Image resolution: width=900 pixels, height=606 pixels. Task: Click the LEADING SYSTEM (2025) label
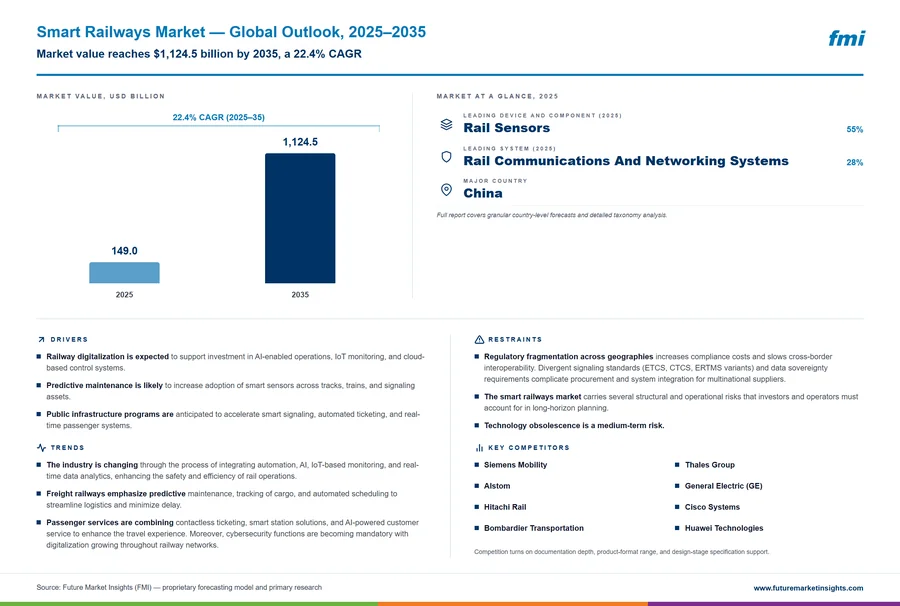click(x=510, y=148)
